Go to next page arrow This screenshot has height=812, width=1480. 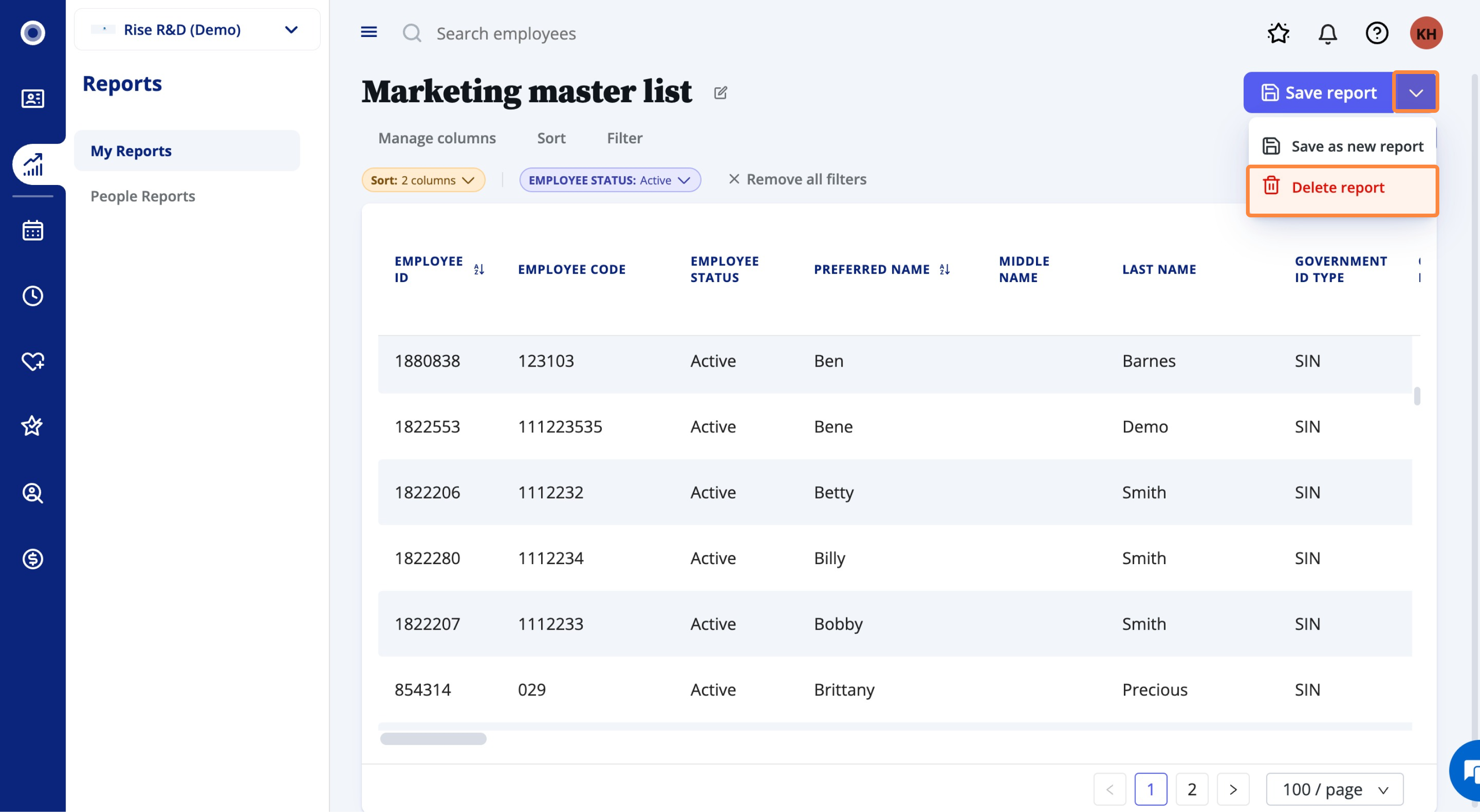(x=1233, y=789)
